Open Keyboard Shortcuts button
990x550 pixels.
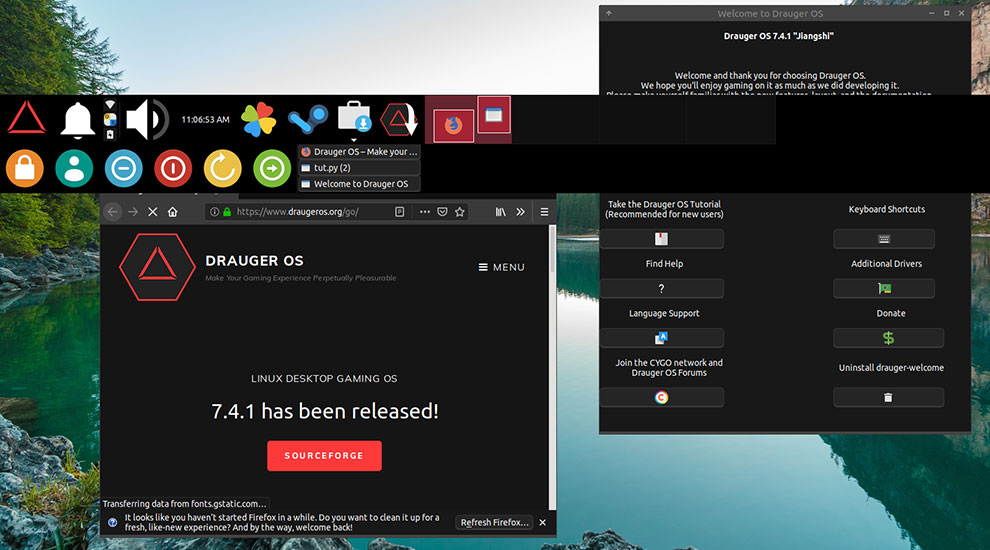pos(884,239)
